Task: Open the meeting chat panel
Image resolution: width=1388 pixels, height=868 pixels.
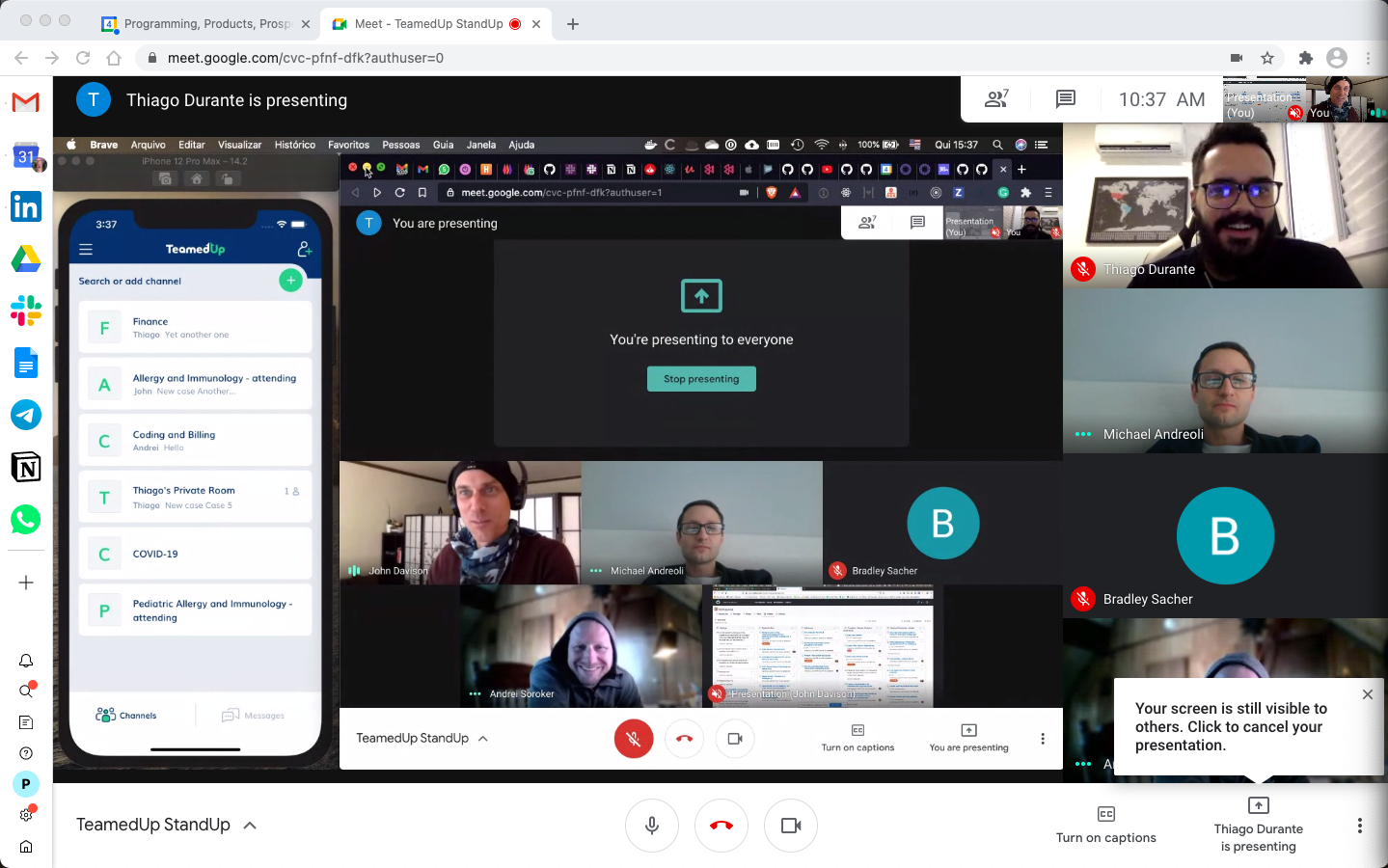Action: click(x=1065, y=99)
